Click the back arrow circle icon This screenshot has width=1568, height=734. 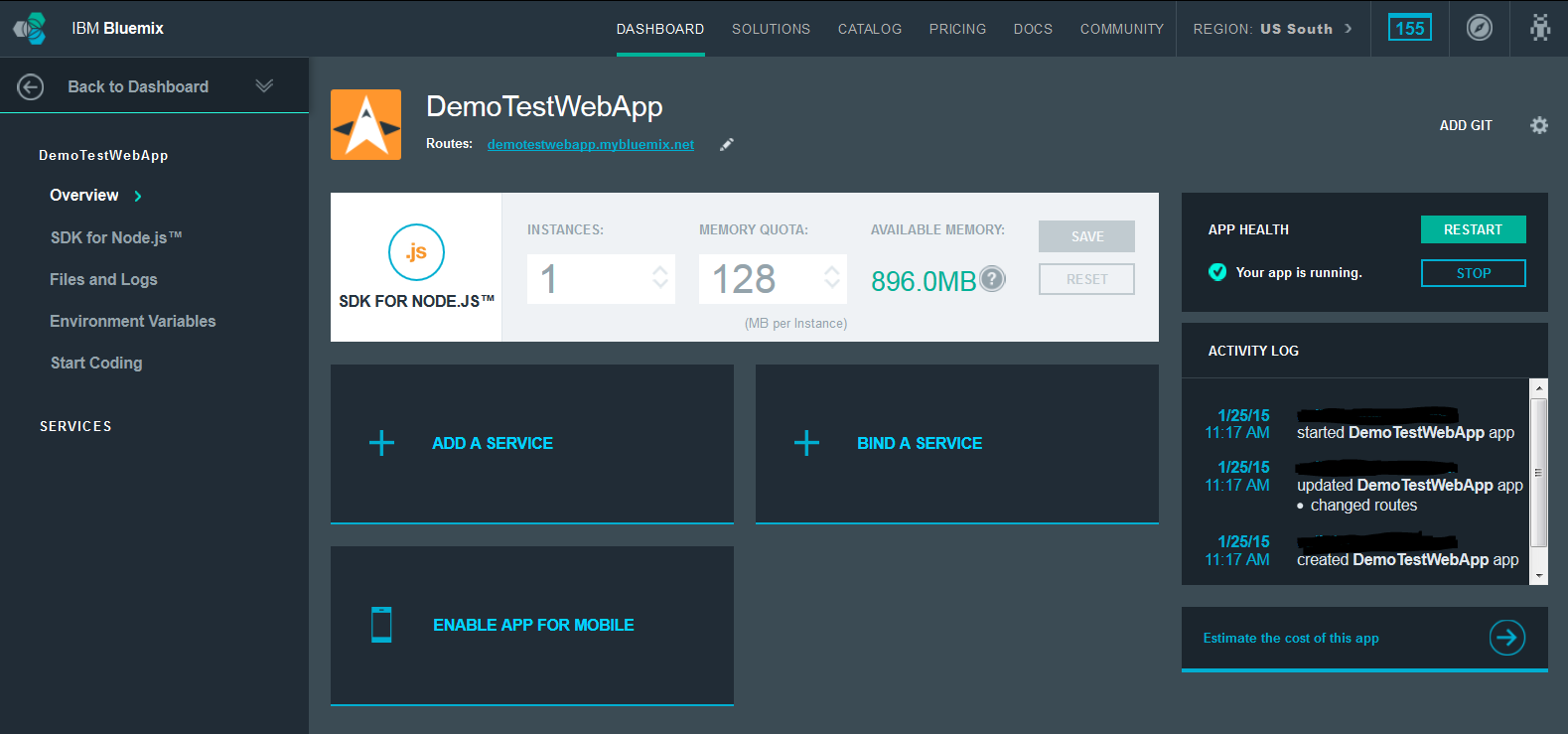click(x=31, y=87)
